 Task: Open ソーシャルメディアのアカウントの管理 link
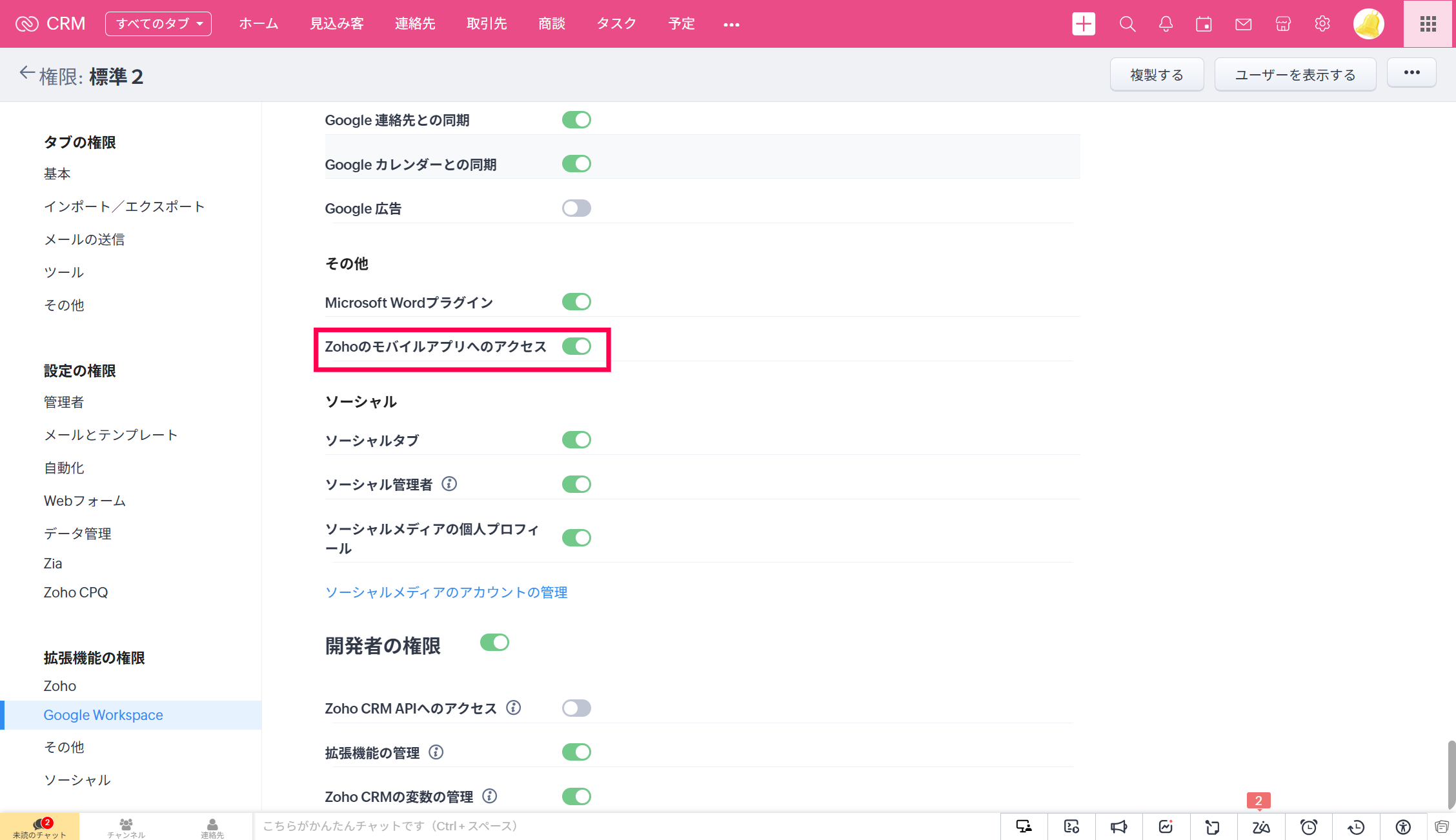[x=446, y=592]
